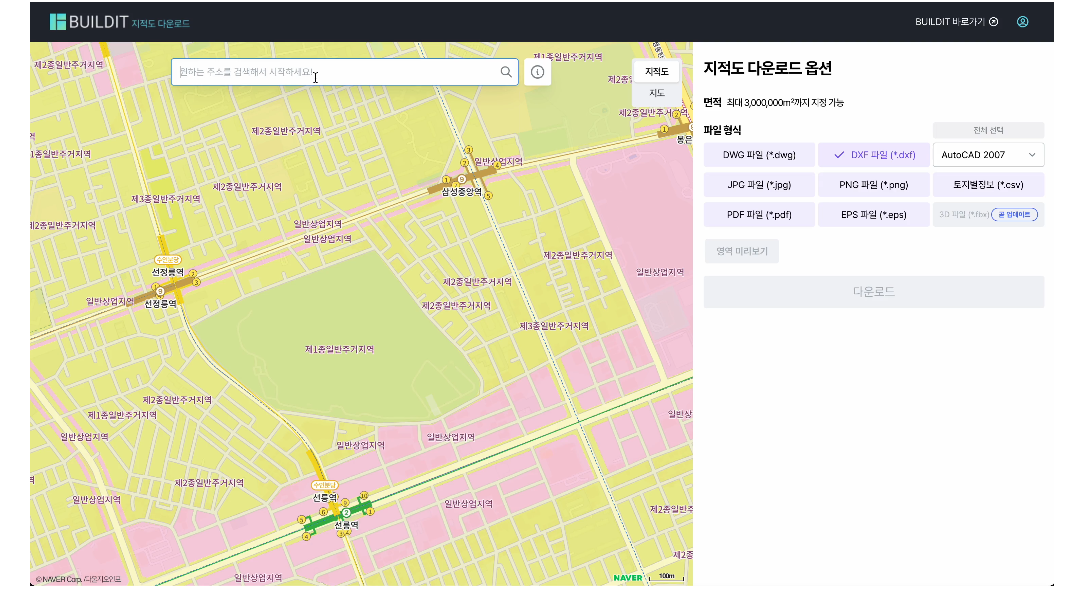Click the 다운로드 button
The height and width of the screenshot is (600, 1080).
coord(873,292)
